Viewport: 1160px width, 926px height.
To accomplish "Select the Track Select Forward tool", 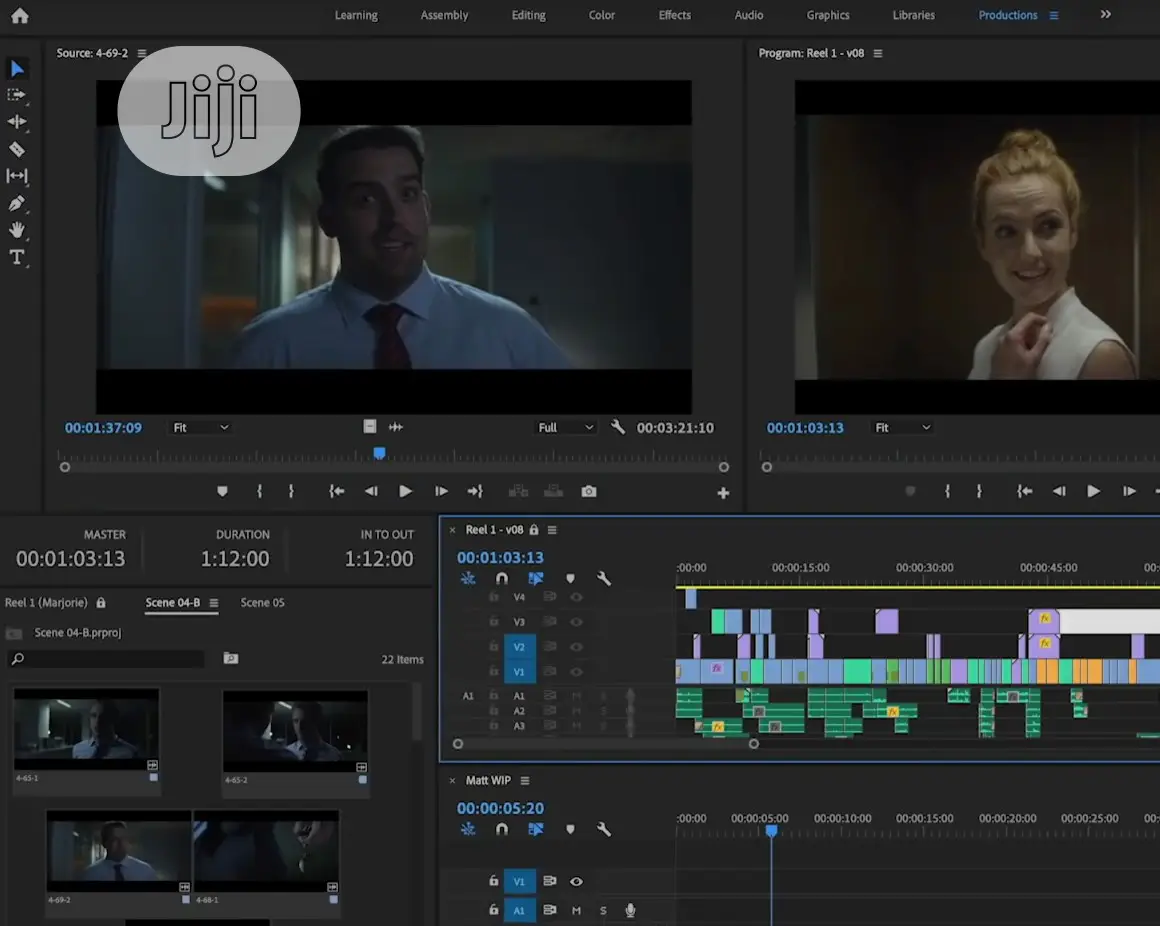I will (16, 95).
